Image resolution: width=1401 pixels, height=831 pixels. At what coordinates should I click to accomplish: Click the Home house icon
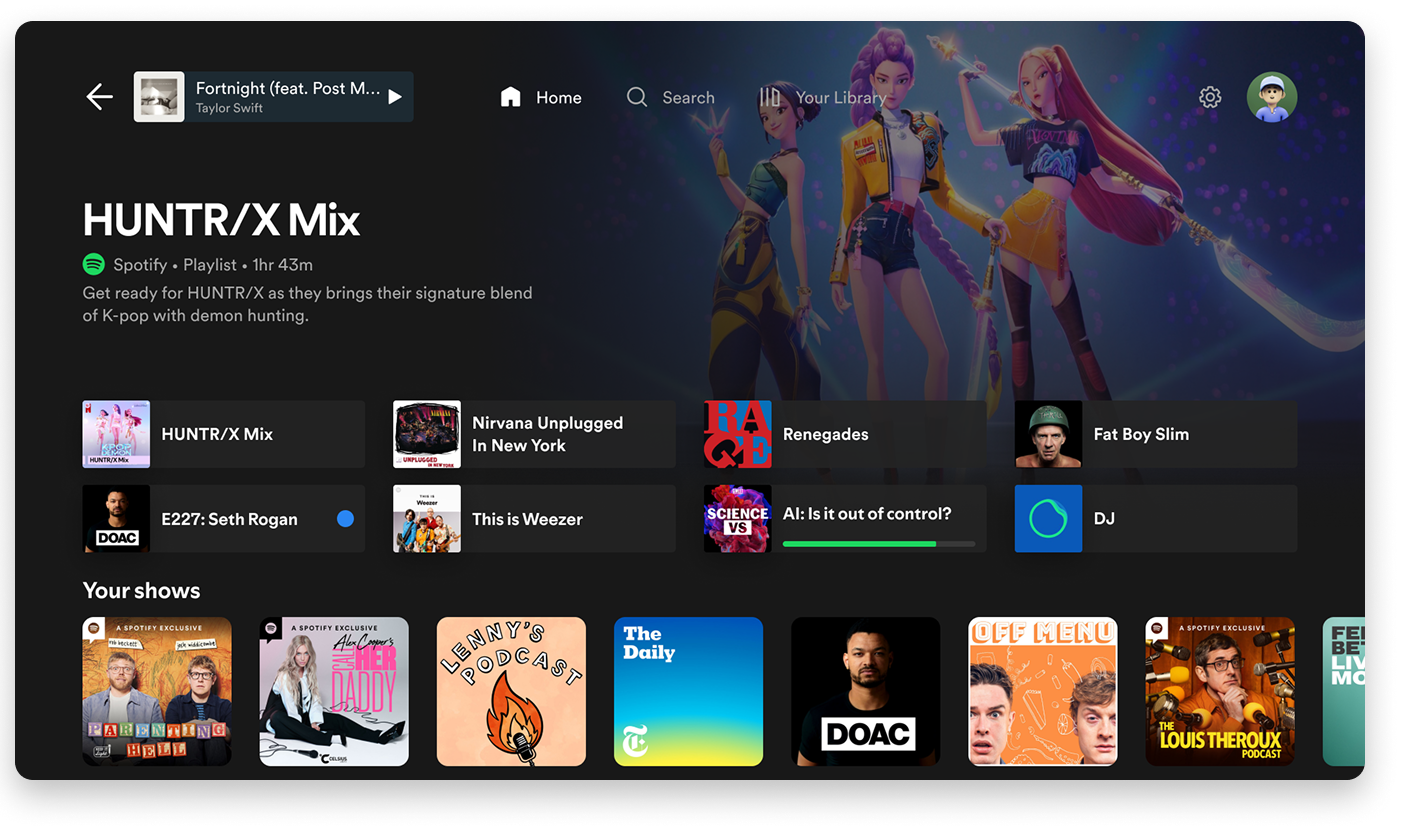coord(511,97)
